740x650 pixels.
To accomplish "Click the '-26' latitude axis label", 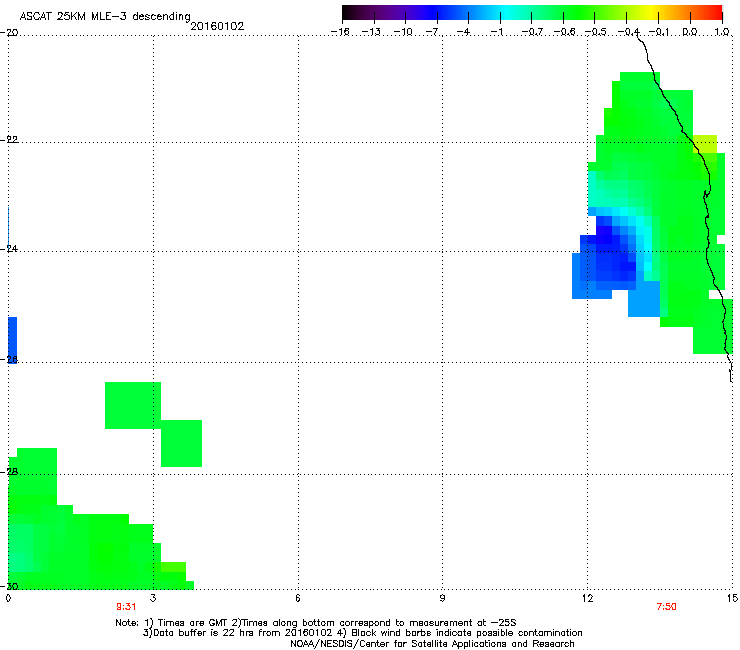I will [x=9, y=360].
